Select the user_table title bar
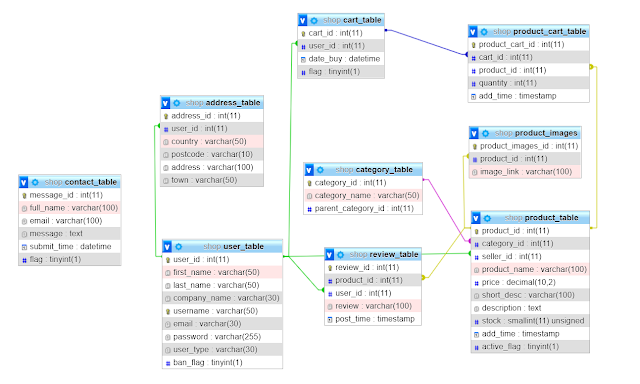 pos(222,246)
